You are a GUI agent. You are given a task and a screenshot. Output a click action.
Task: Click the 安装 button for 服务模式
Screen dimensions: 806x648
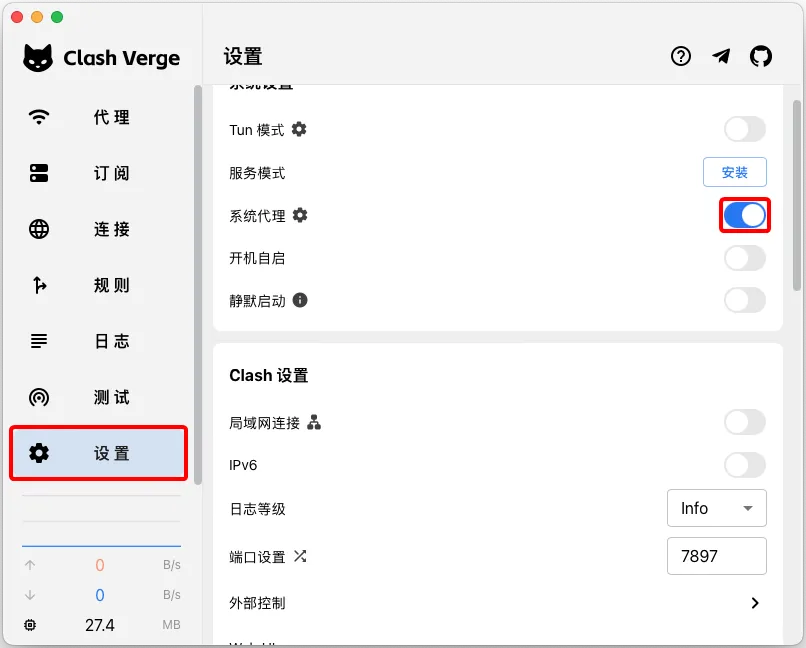tap(734, 172)
